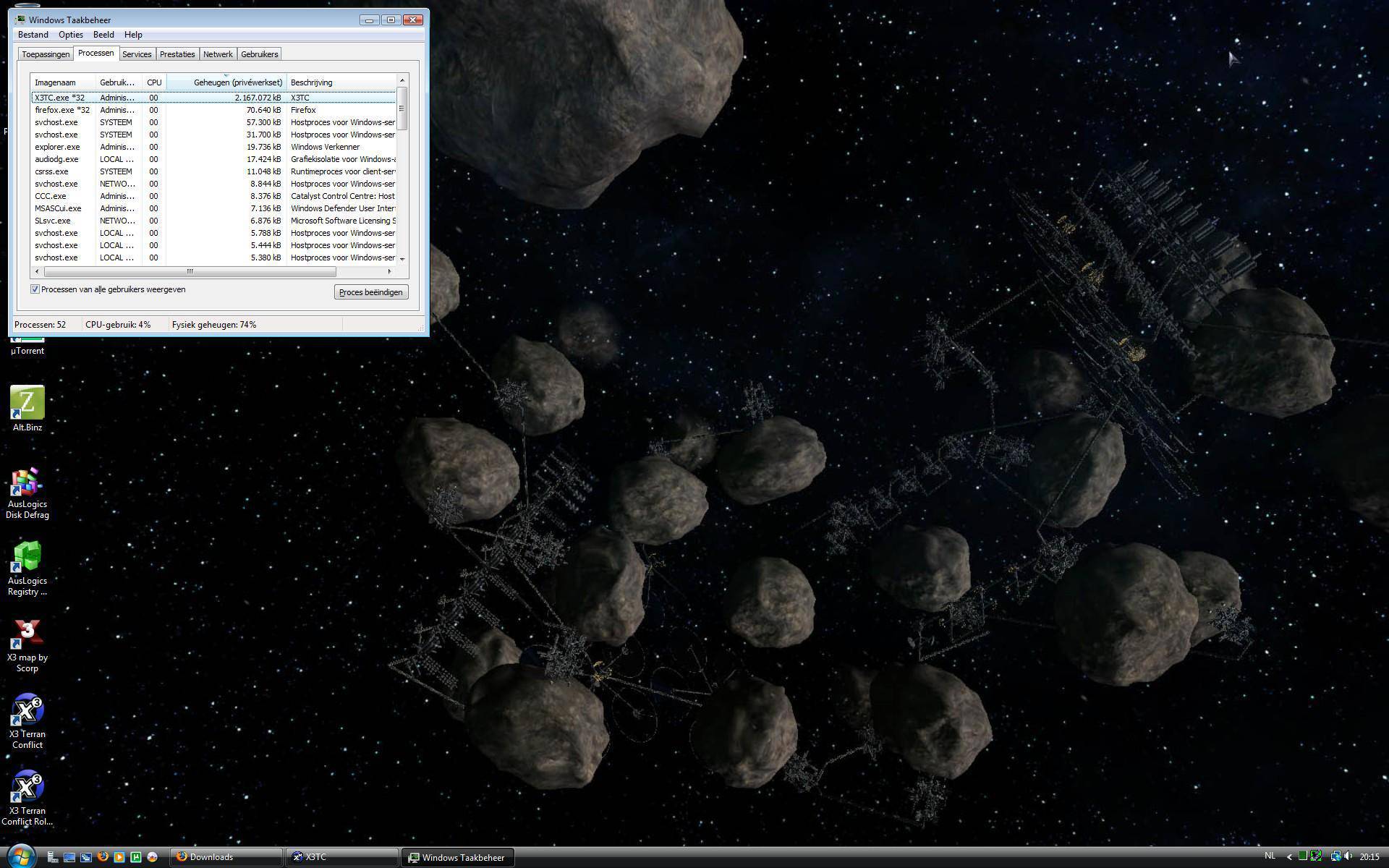Select the CCC.exe process row
The image size is (1389, 868).
pos(213,196)
